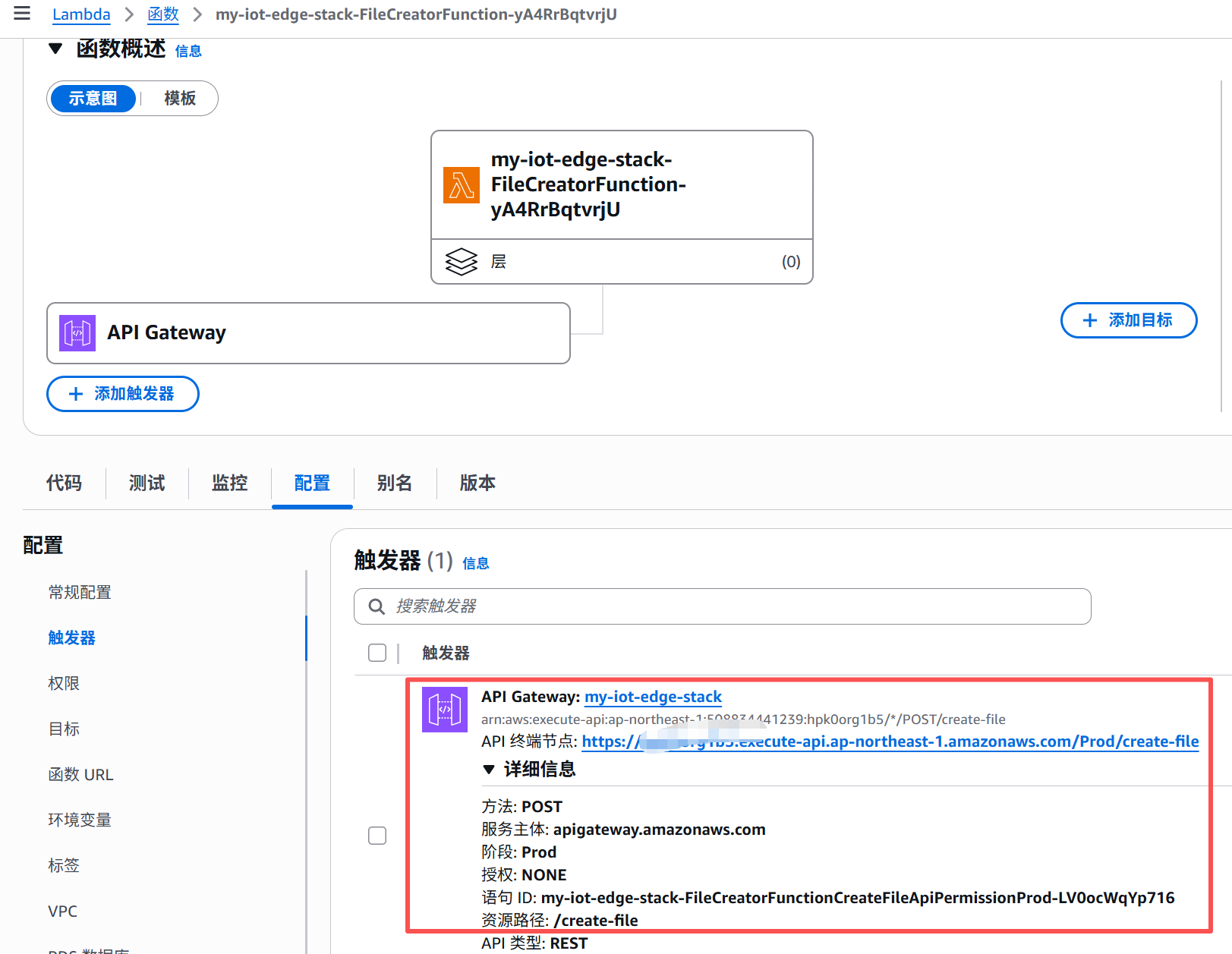Open 目标 in the configuration sidebar
Viewport: 1232px width, 954px height.
64,729
